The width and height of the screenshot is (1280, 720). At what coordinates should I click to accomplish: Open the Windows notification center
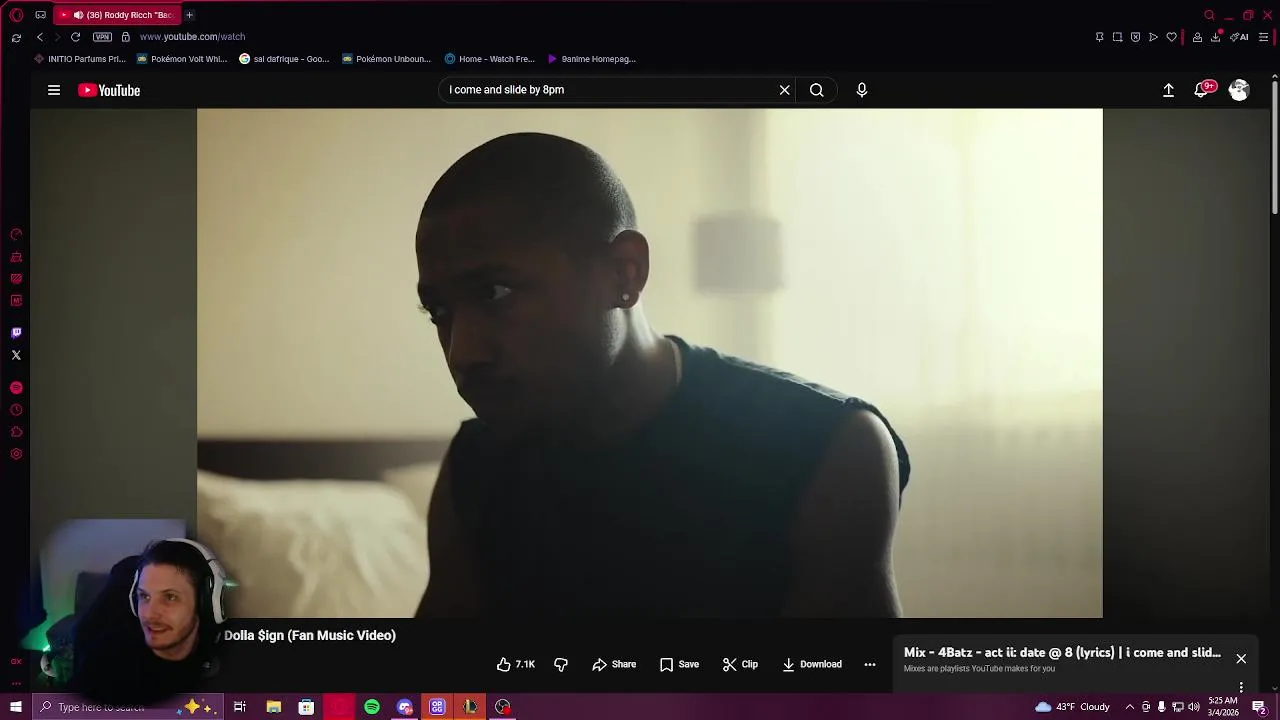pos(1259,707)
